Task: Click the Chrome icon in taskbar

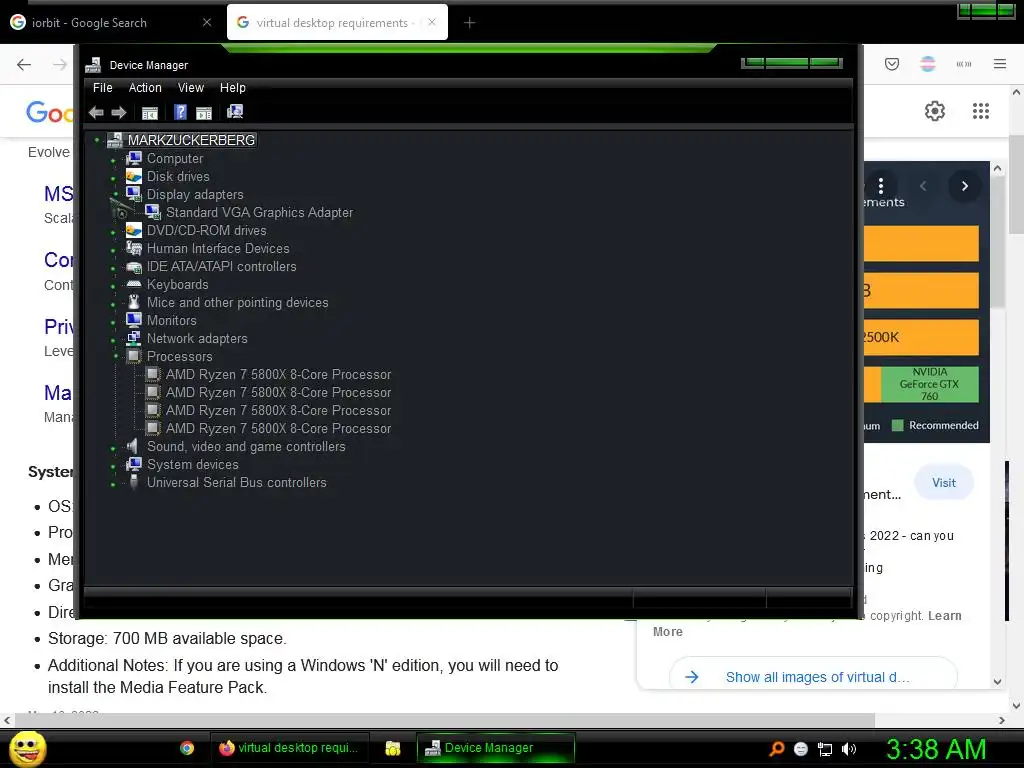Action: (x=187, y=748)
